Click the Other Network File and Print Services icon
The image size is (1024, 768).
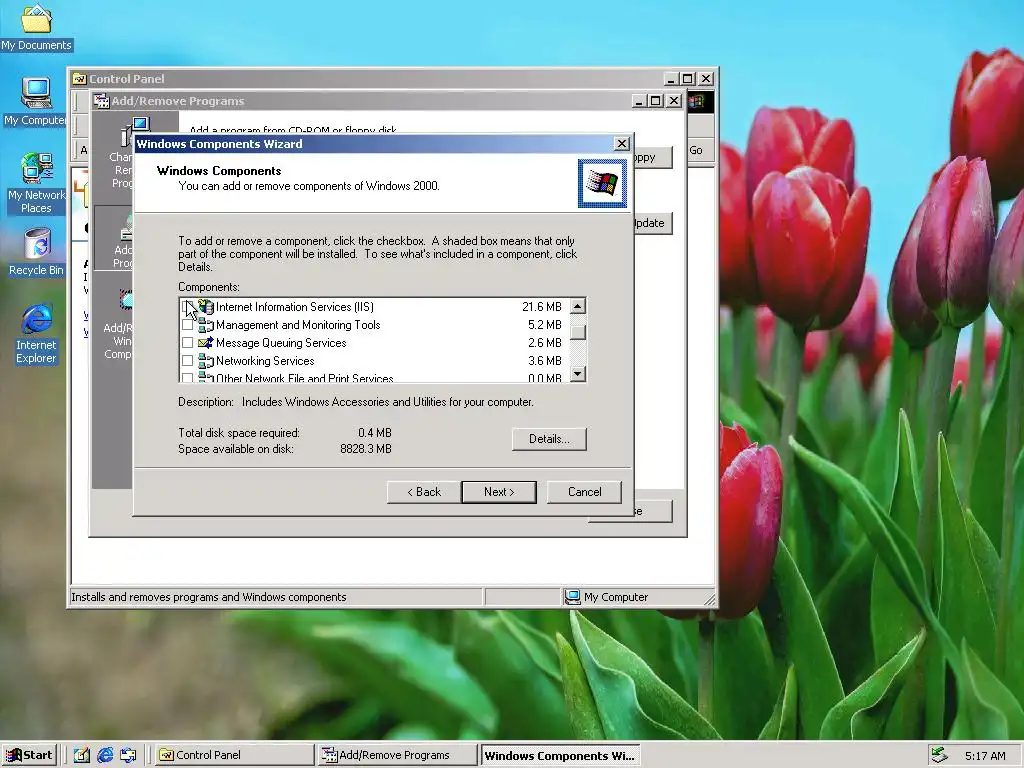click(206, 377)
